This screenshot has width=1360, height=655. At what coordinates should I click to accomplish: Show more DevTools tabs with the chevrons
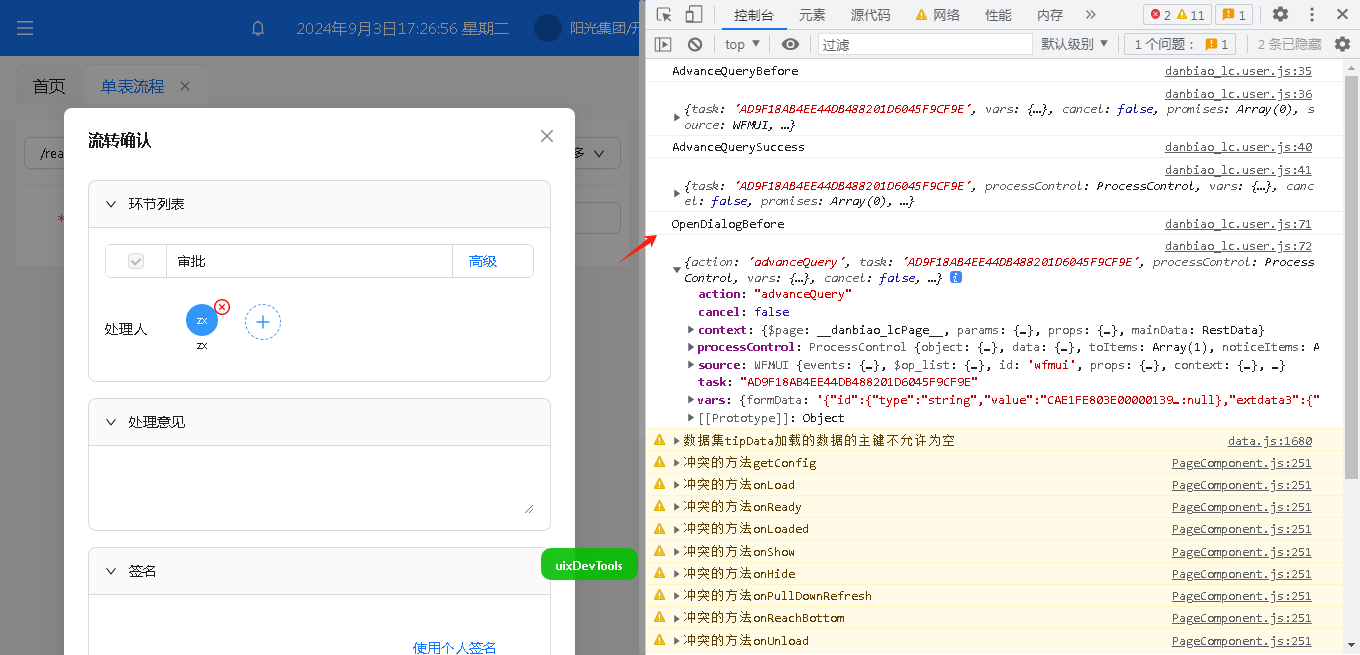tap(1090, 14)
